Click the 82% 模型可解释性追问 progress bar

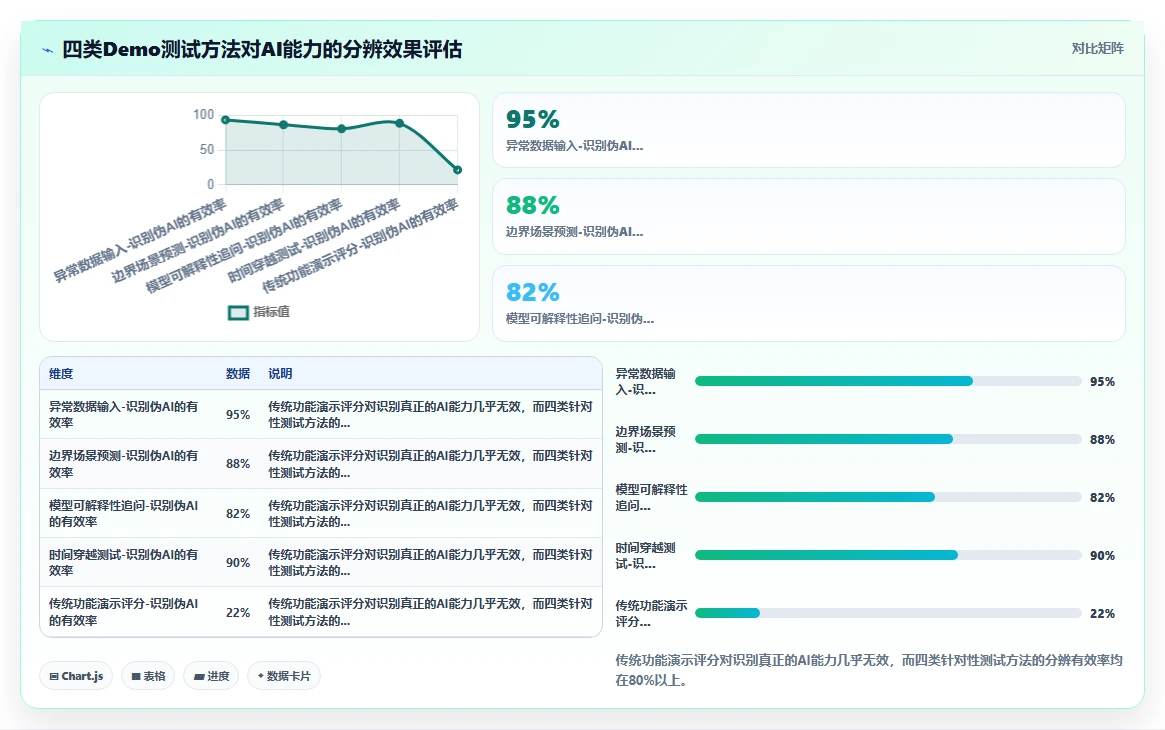point(888,497)
